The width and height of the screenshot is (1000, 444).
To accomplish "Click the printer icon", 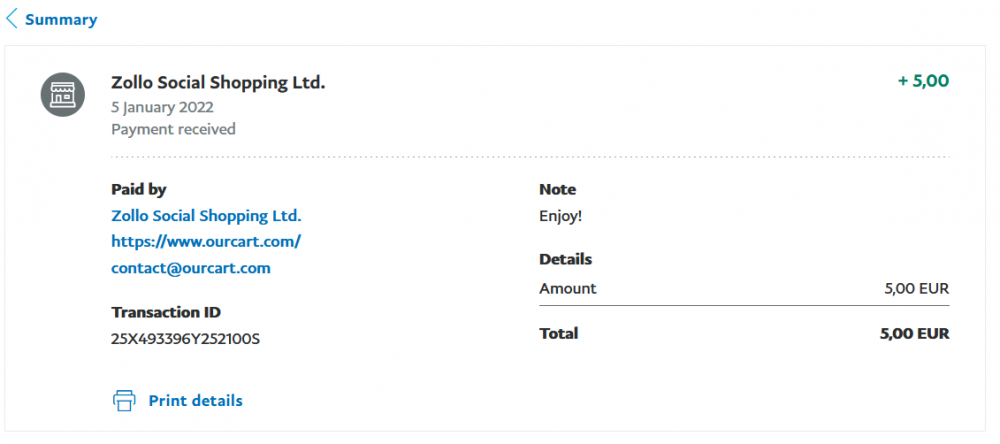I will (x=124, y=401).
